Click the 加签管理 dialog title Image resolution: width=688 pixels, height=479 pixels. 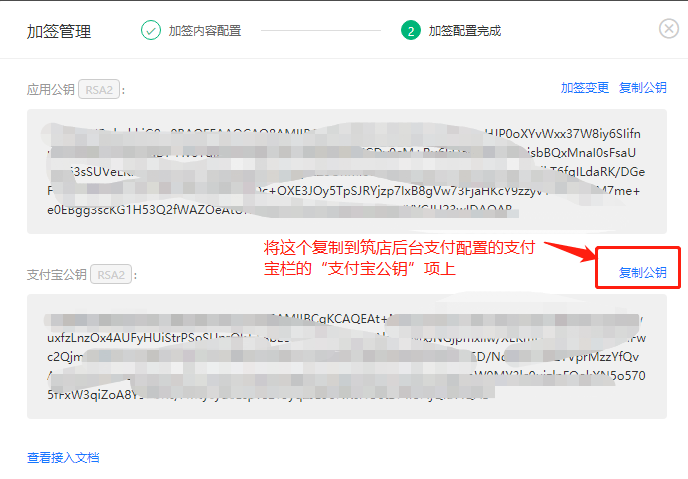click(x=59, y=32)
